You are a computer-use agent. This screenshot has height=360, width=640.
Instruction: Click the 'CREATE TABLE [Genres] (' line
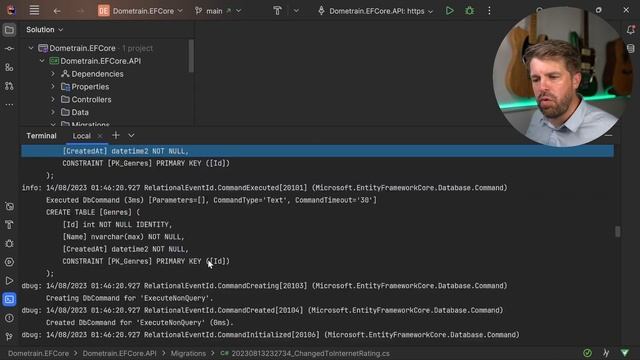(93, 212)
